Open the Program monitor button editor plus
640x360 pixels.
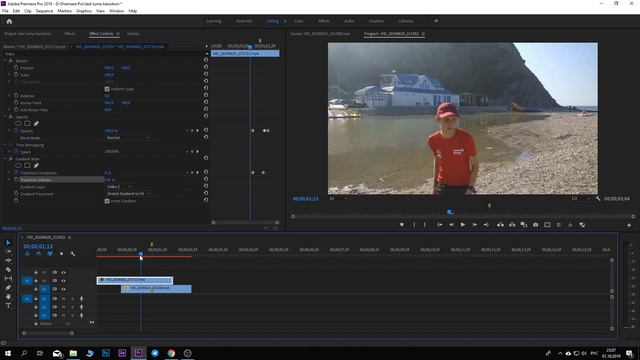point(629,225)
